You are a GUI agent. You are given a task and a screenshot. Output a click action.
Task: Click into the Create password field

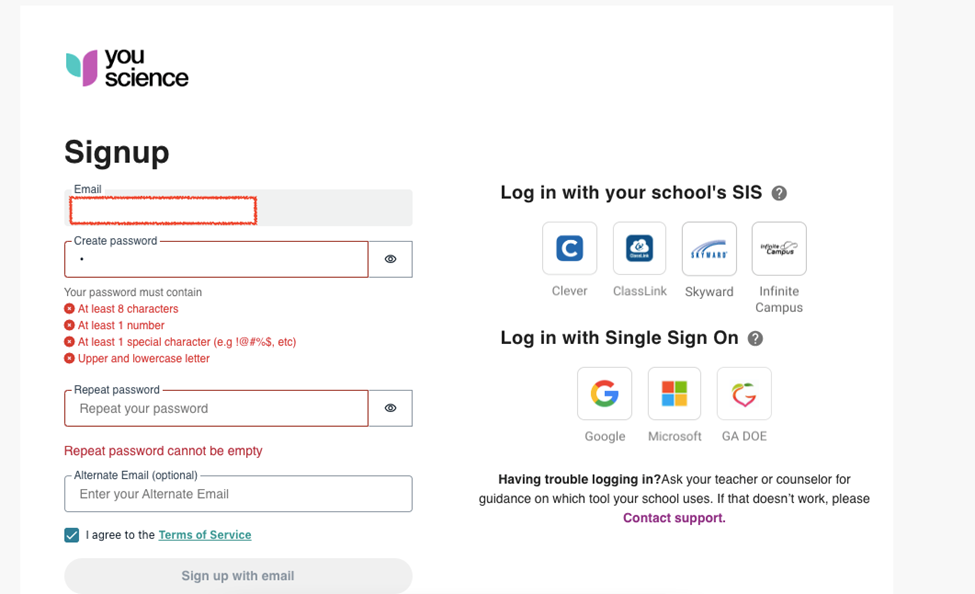coord(216,260)
